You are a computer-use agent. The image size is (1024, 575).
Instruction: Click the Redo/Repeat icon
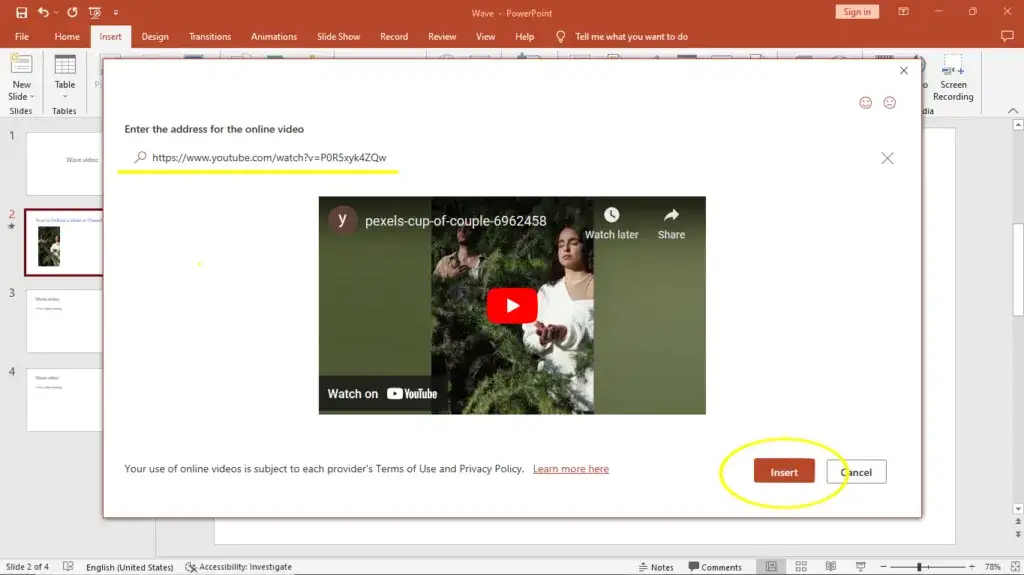[72, 12]
